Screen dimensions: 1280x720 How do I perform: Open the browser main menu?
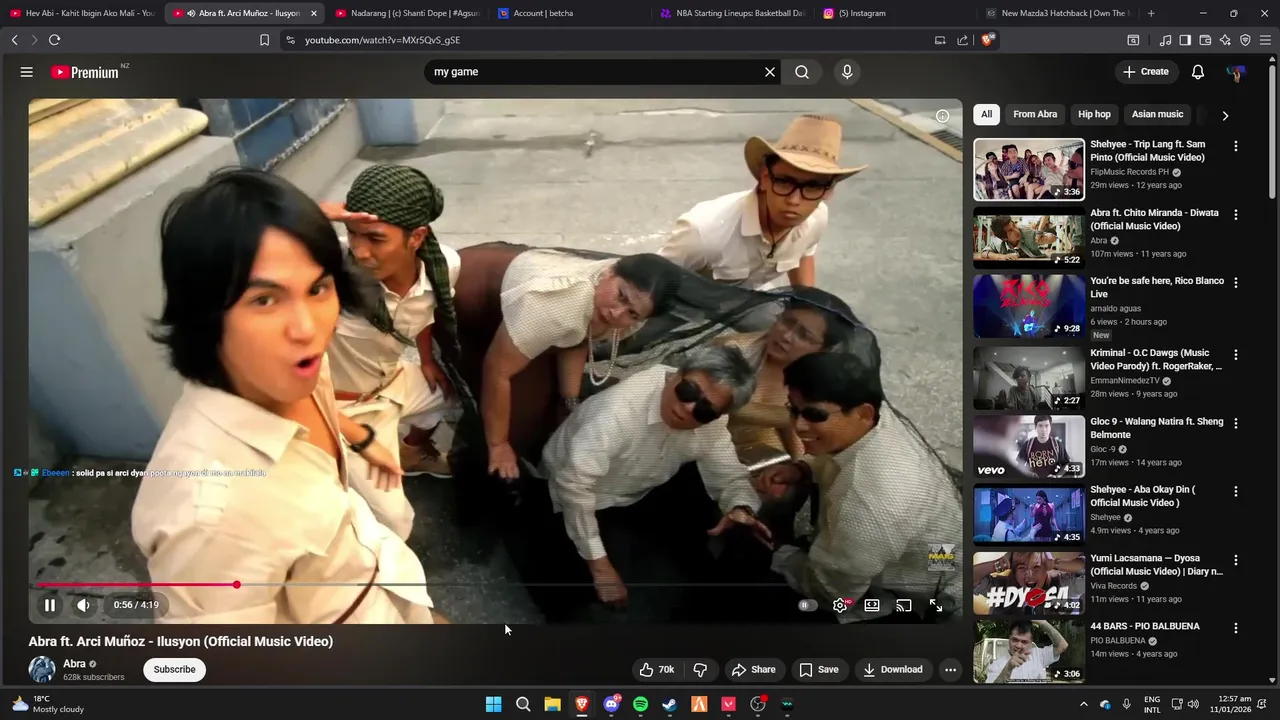[1266, 40]
